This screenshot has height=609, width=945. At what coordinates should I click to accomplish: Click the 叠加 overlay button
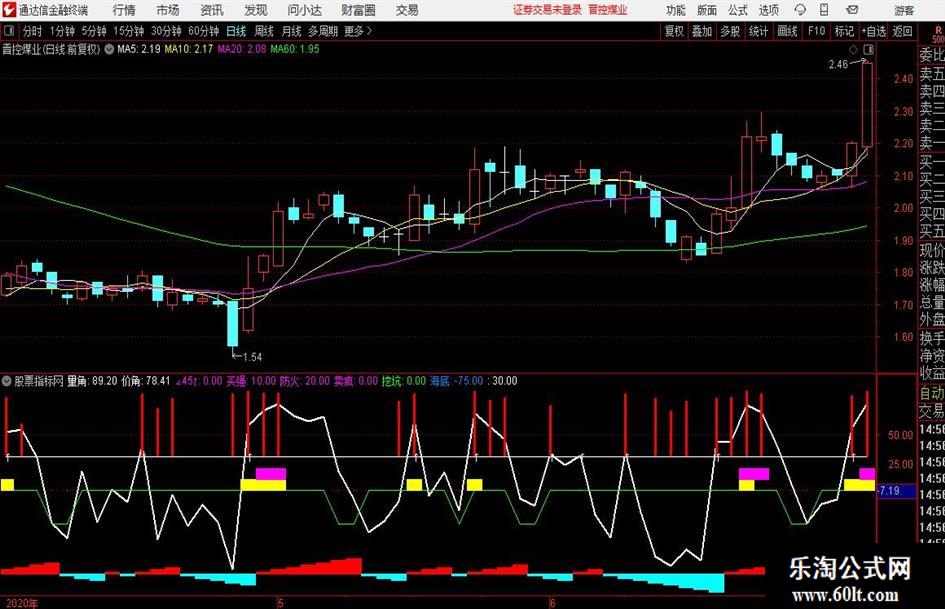[x=702, y=31]
